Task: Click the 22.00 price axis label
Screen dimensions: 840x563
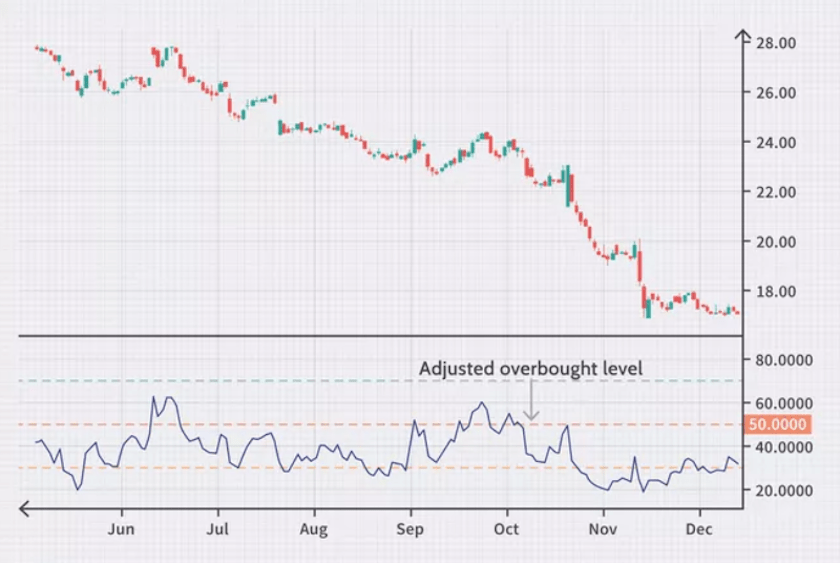Action: (776, 192)
